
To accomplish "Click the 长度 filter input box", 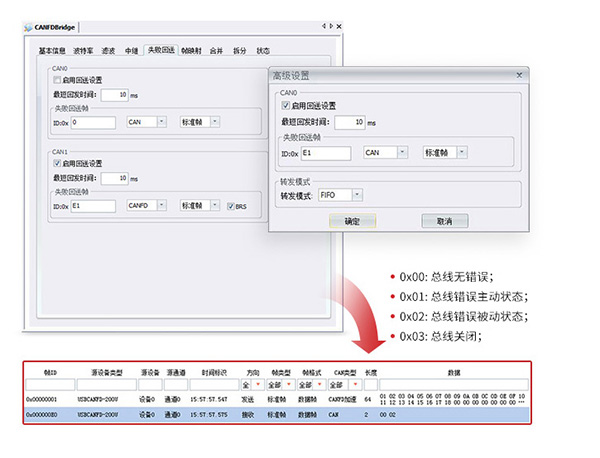I will 371,385.
